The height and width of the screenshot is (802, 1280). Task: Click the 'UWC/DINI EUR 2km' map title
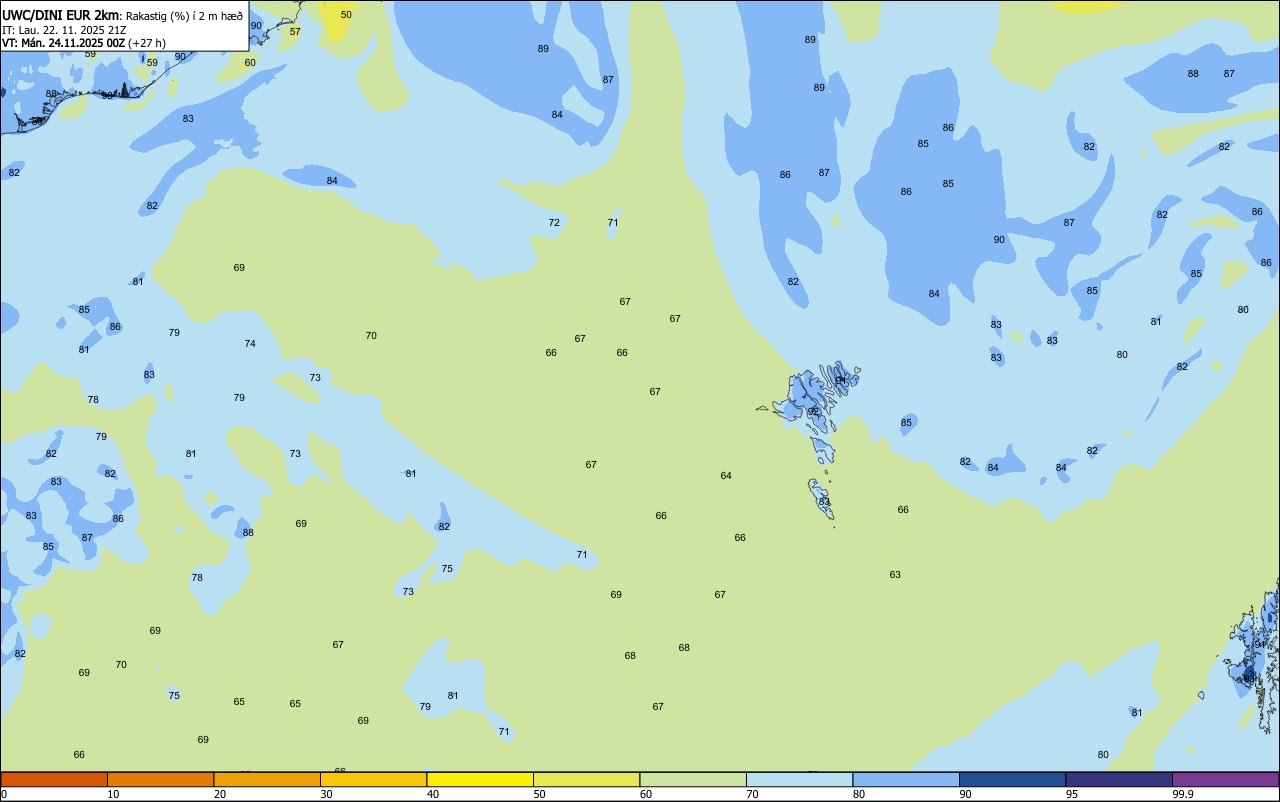click(60, 15)
